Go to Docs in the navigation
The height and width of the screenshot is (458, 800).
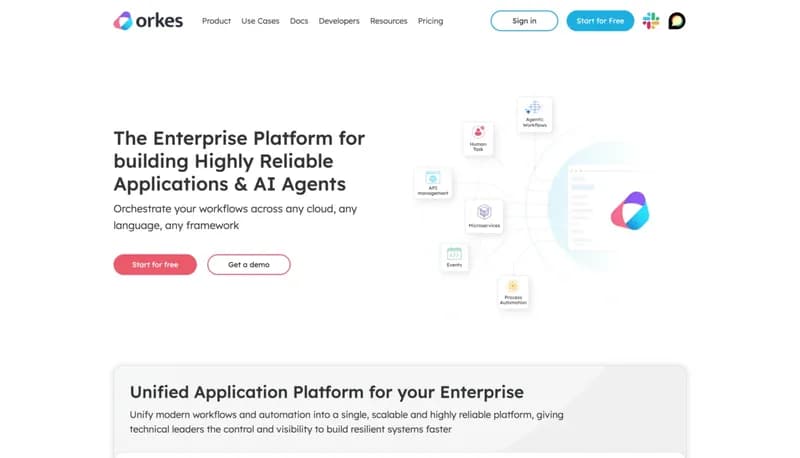coord(299,21)
